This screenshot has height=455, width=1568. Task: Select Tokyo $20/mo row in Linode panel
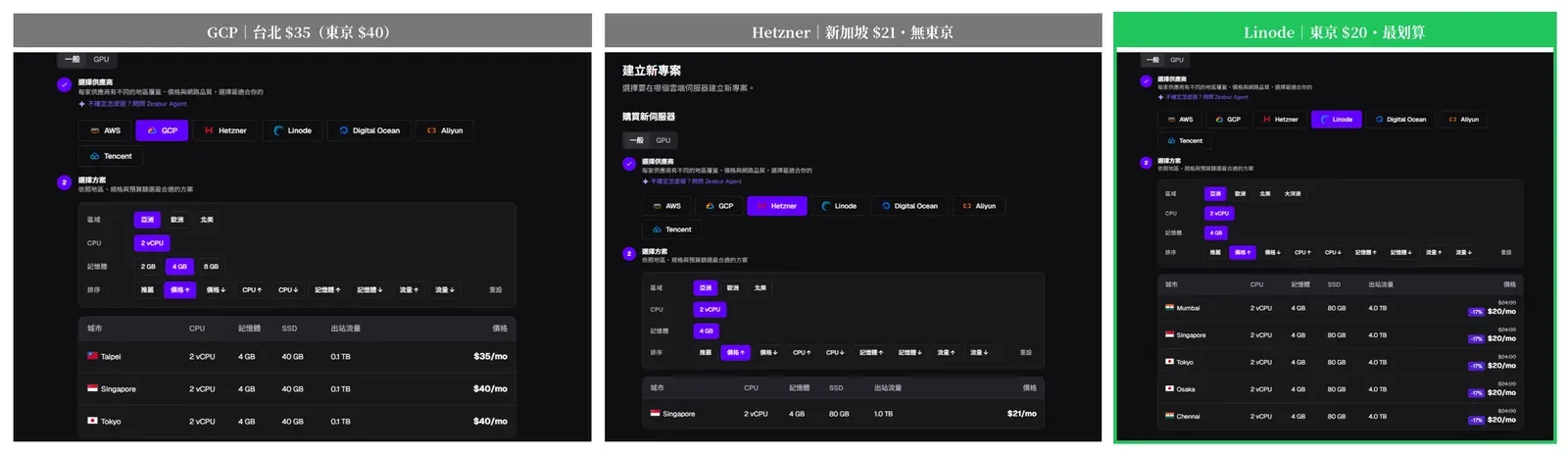tap(1341, 363)
